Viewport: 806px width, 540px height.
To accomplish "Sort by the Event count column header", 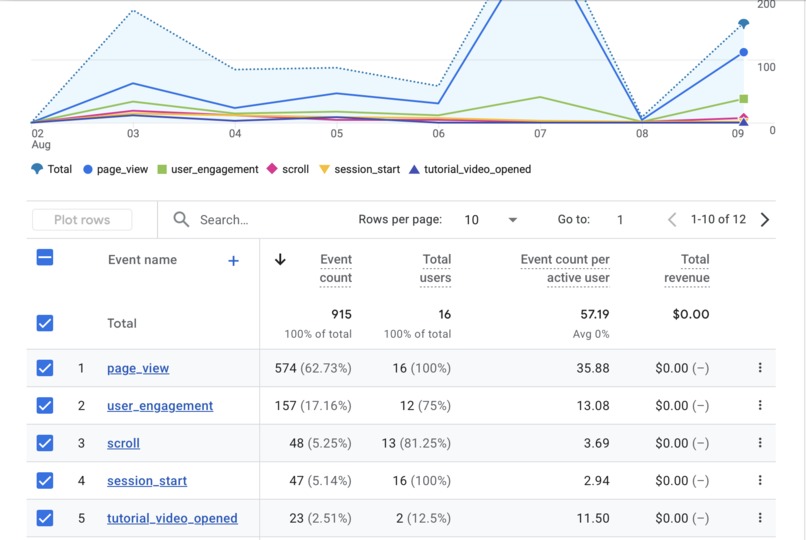I will coord(336,269).
